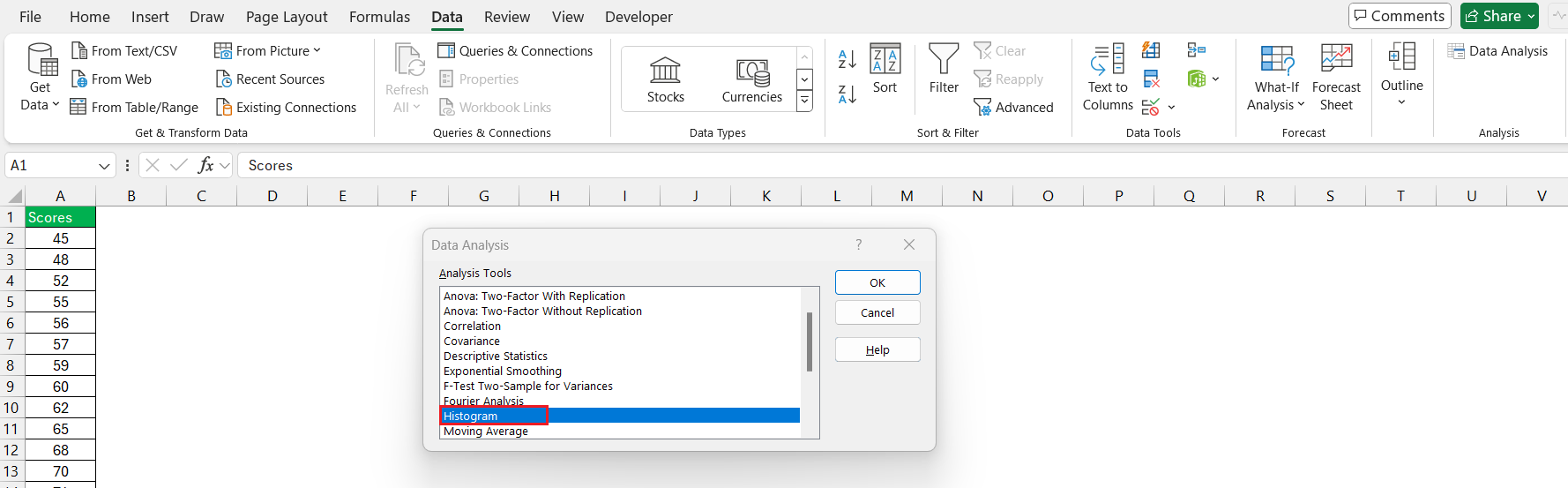Open What-If Analysis menu
Image resolution: width=1568 pixels, height=488 pixels.
1276,79
